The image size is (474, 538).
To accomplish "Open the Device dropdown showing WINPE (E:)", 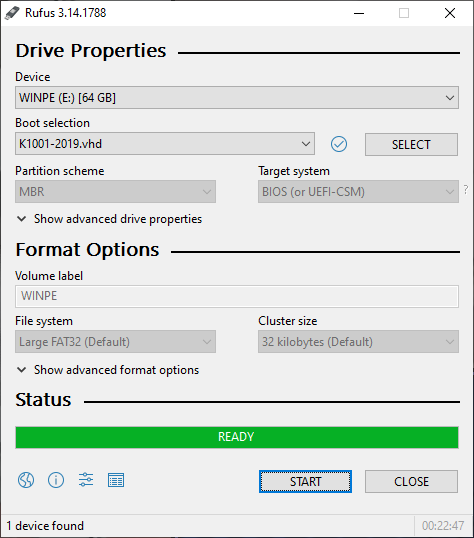I will 237,98.
